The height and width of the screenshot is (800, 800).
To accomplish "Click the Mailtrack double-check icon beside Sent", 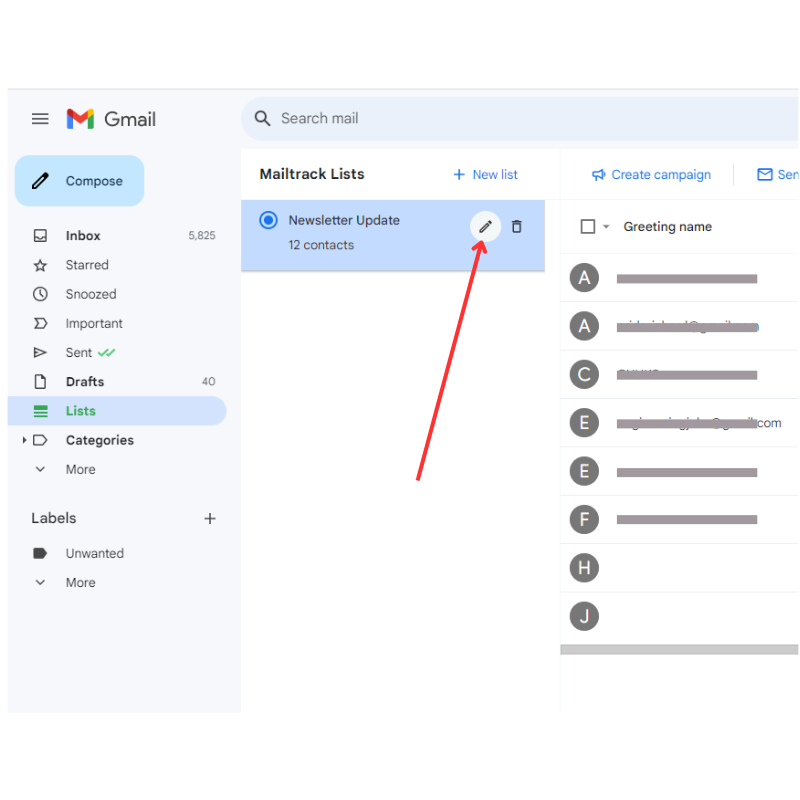I will 106,352.
